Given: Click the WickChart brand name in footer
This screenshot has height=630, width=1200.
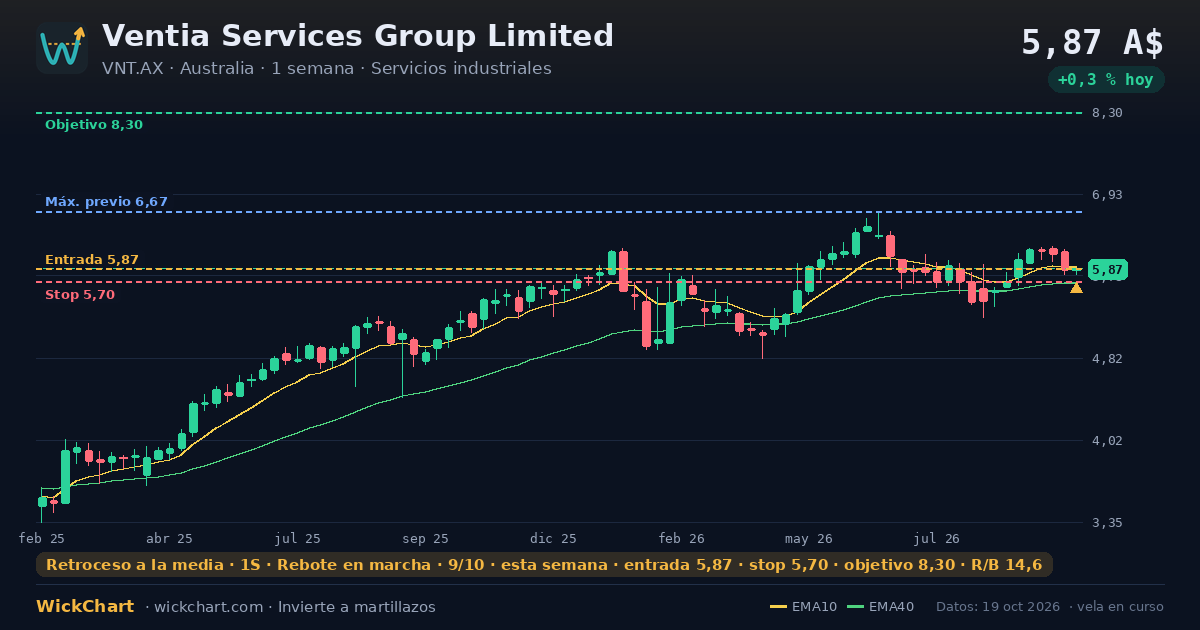Looking at the screenshot, I should tap(85, 607).
